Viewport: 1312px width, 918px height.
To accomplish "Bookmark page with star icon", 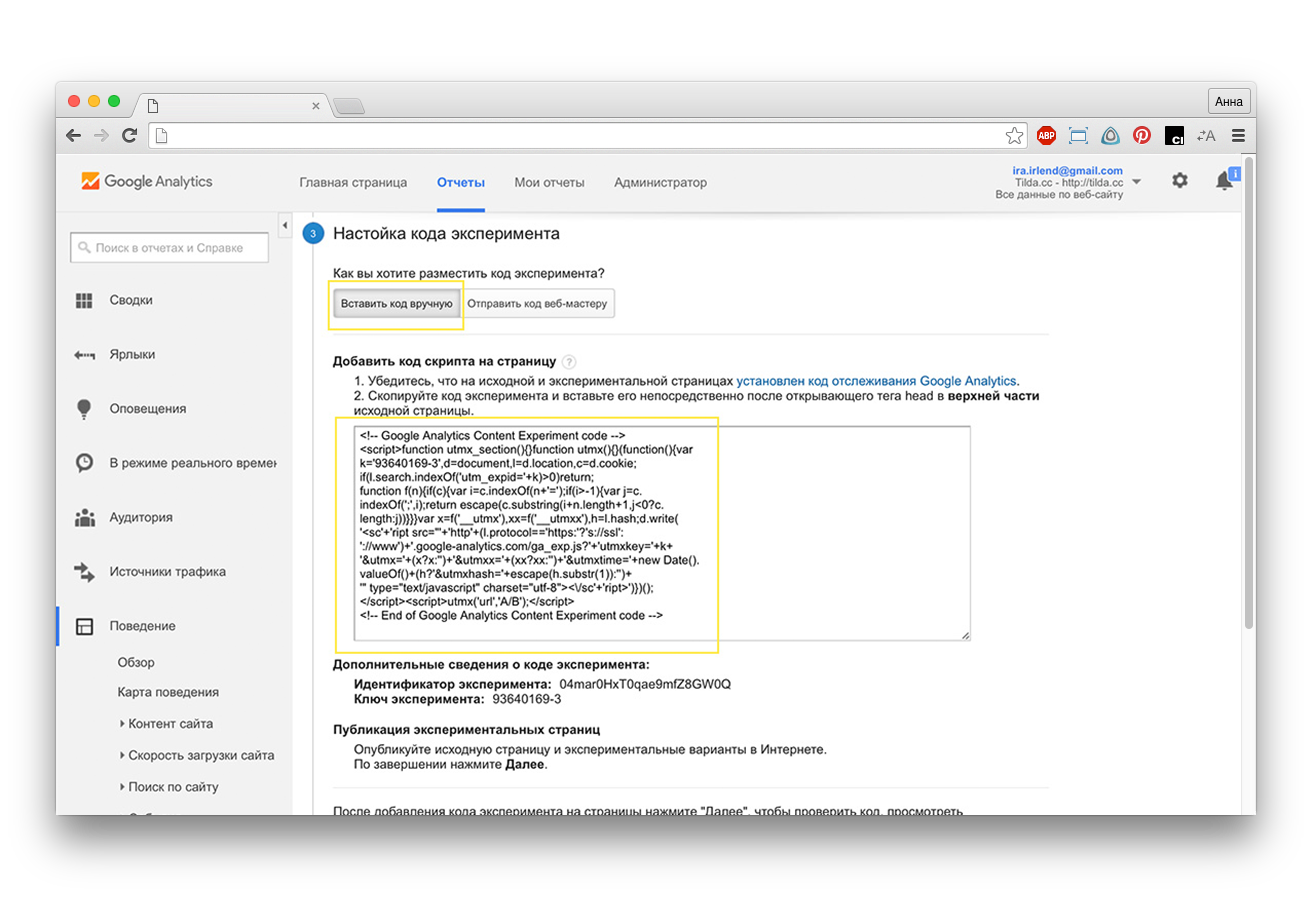I will [1014, 136].
